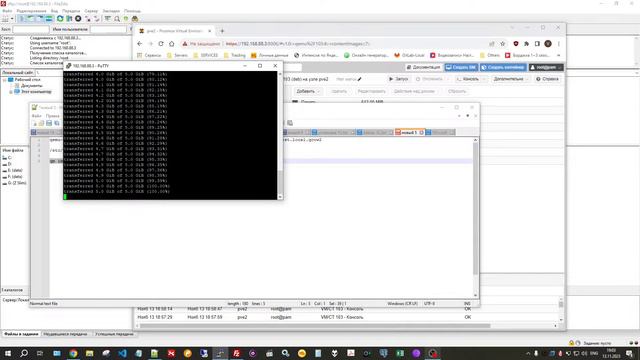640x360 pixels.
Task: Click the Proxmox task log horizontal scrollbar
Action: click(314, 326)
